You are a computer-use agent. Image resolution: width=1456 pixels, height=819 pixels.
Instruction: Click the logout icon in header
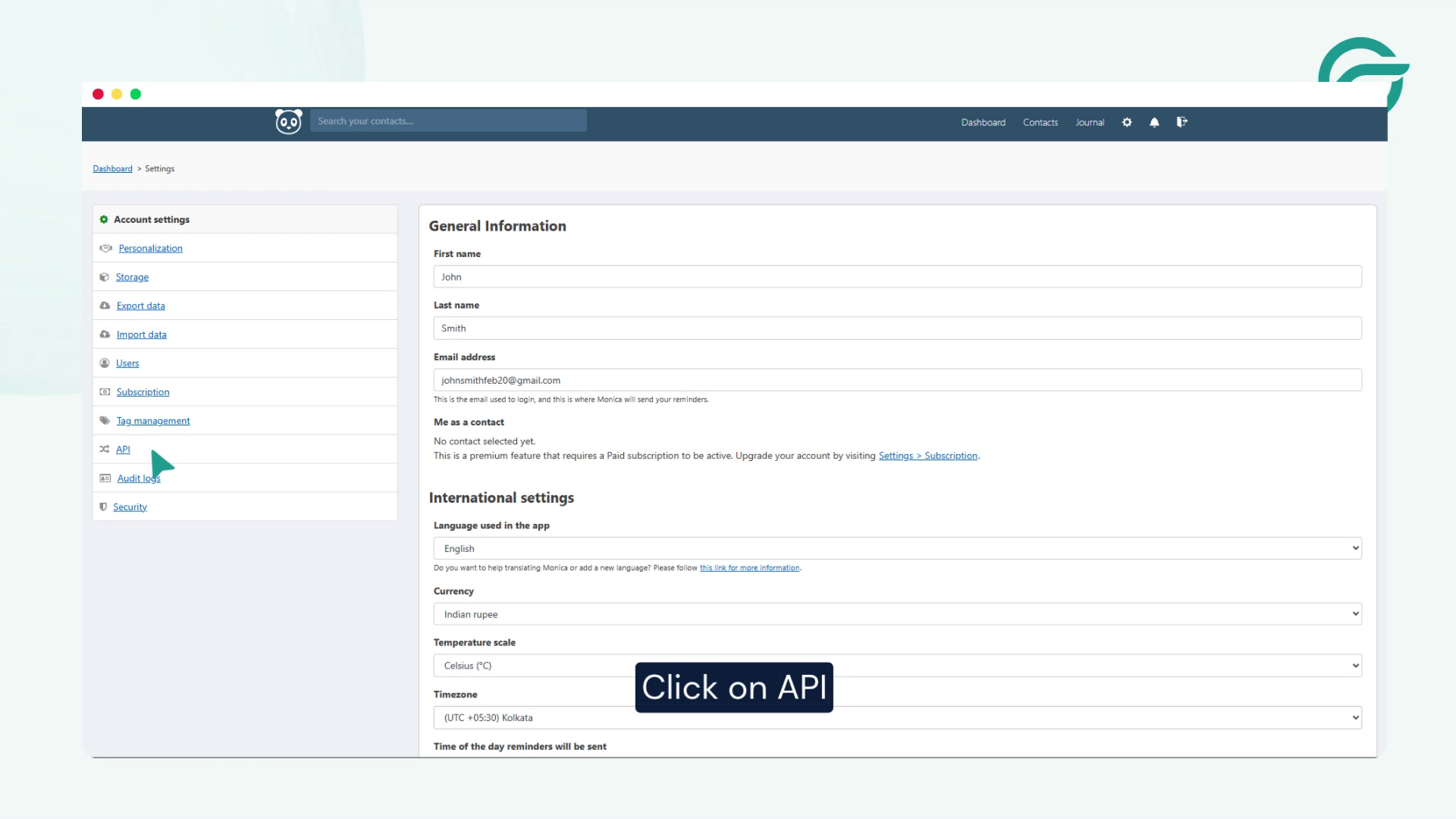(1181, 121)
